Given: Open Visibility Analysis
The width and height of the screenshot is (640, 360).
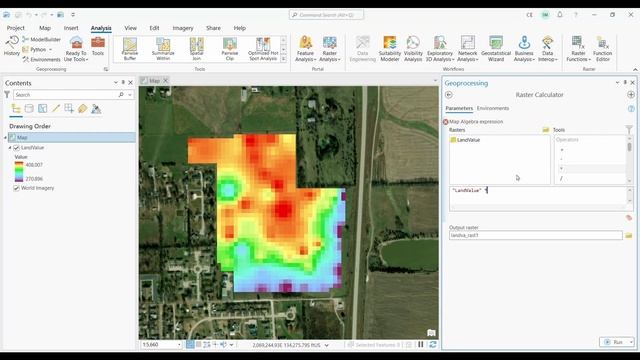Looking at the screenshot, I should [413, 49].
